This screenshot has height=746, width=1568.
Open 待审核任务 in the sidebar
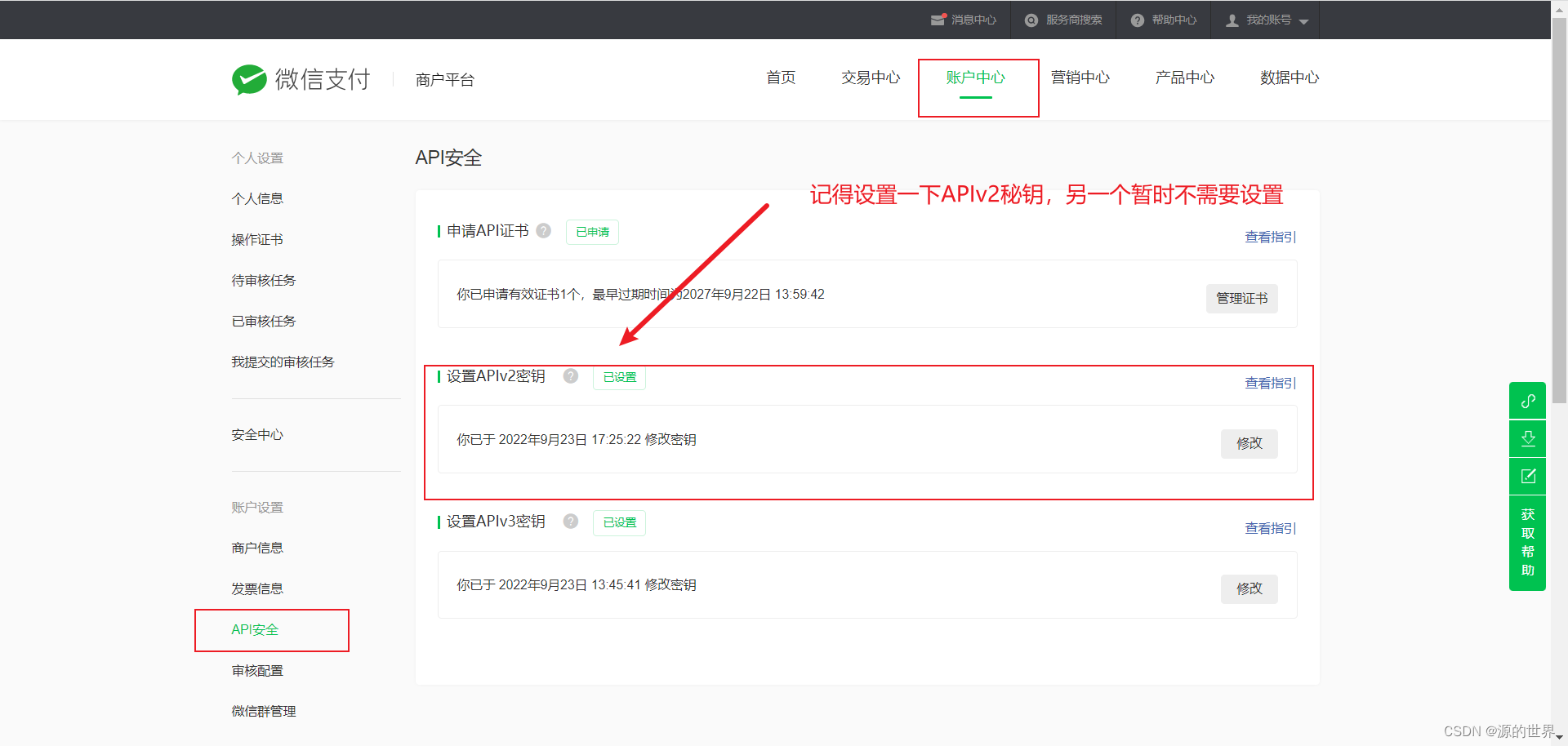point(264,280)
